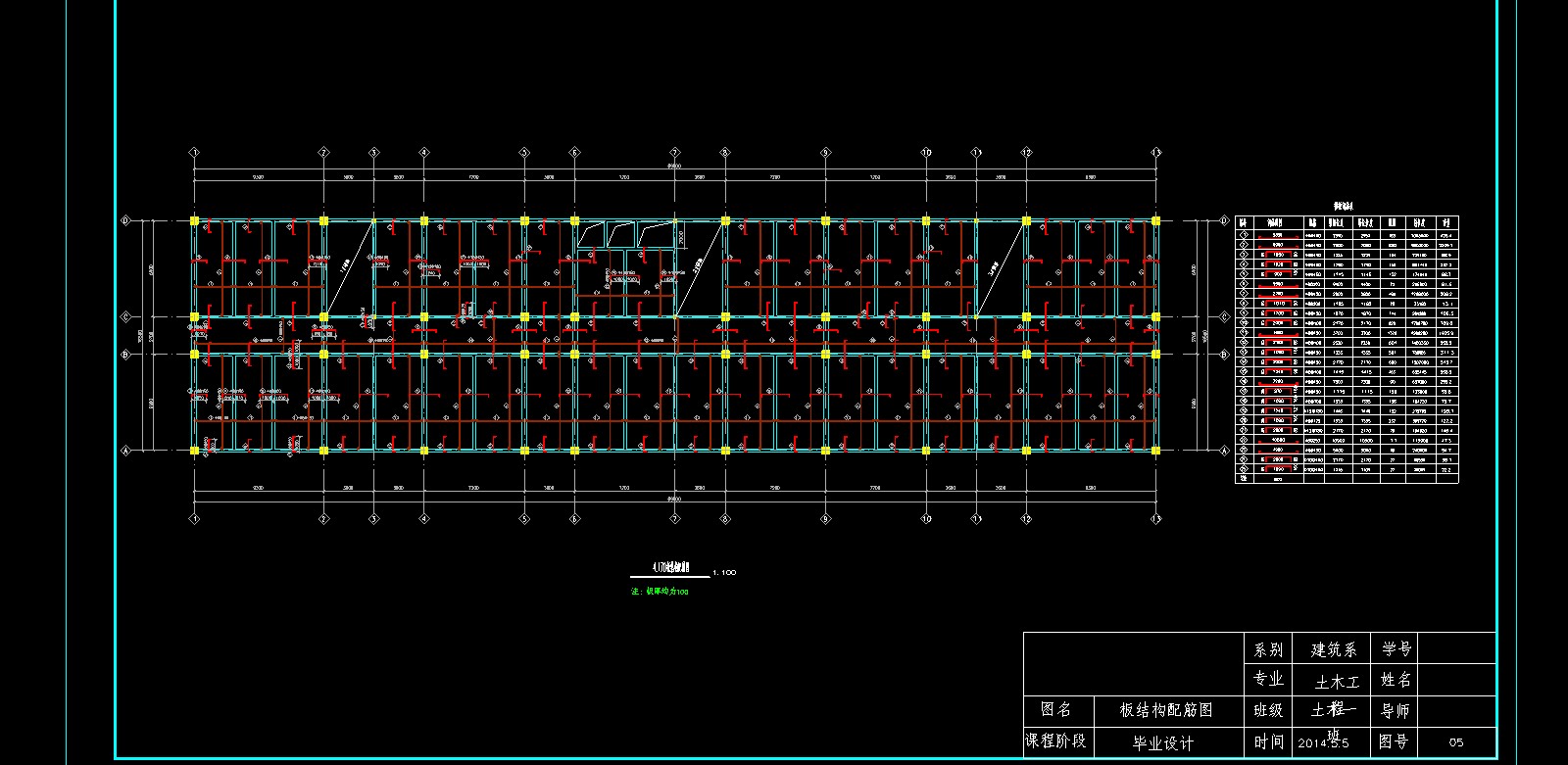Select axis bubble B on left side
1568x765 pixels.
click(125, 355)
